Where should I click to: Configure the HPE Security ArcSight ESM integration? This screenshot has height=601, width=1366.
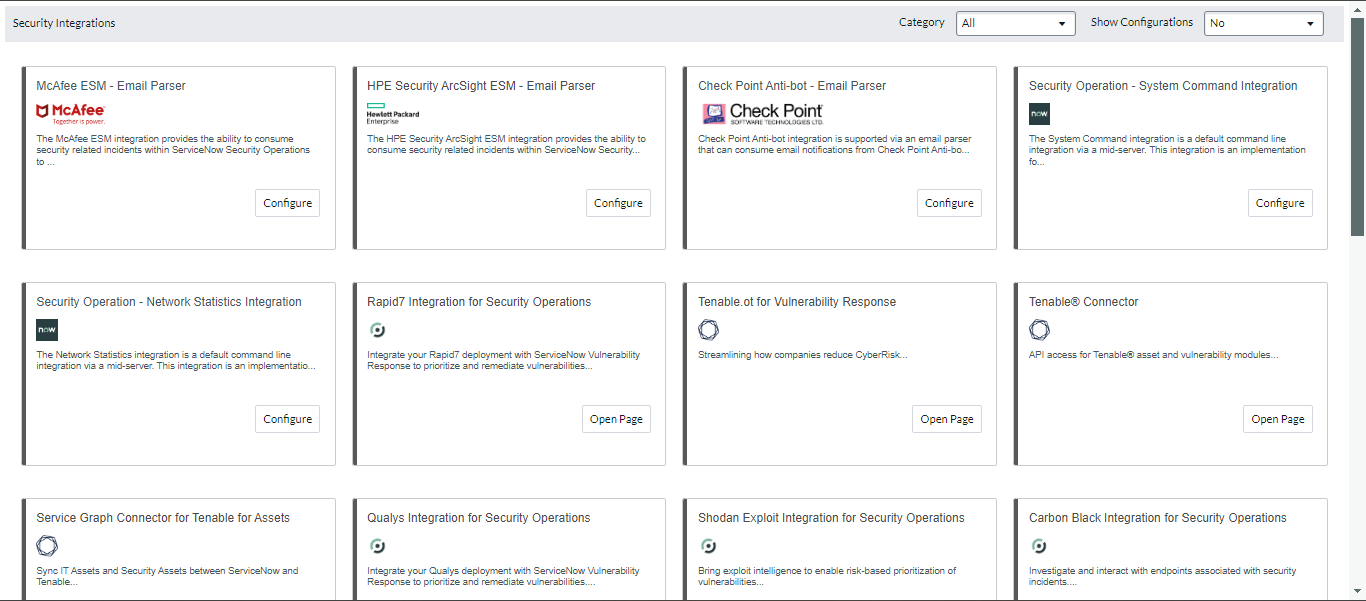[x=618, y=202]
